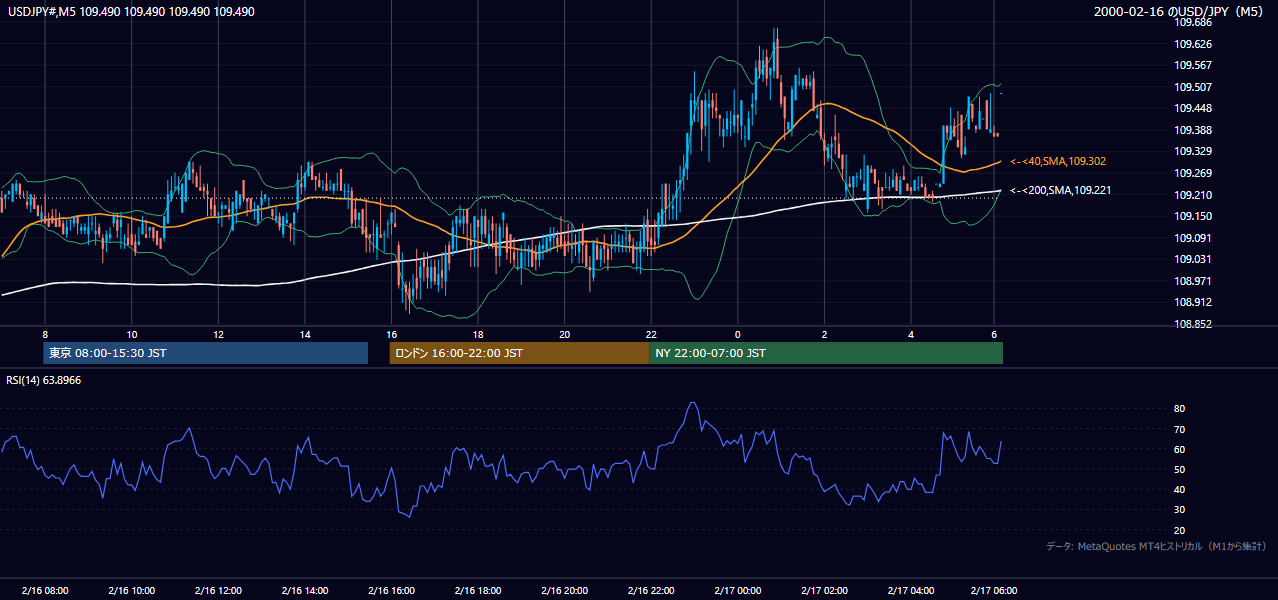
Task: Click RSI scale level 30
Action: [x=1180, y=510]
